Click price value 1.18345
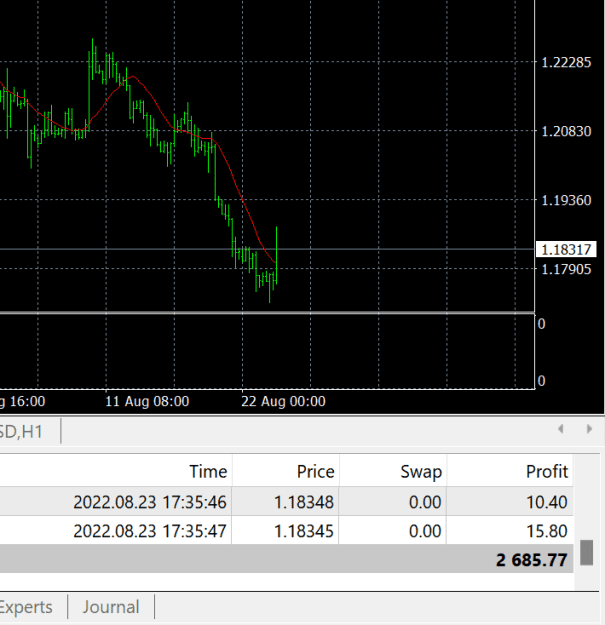This screenshot has width=605, height=625. click(304, 531)
